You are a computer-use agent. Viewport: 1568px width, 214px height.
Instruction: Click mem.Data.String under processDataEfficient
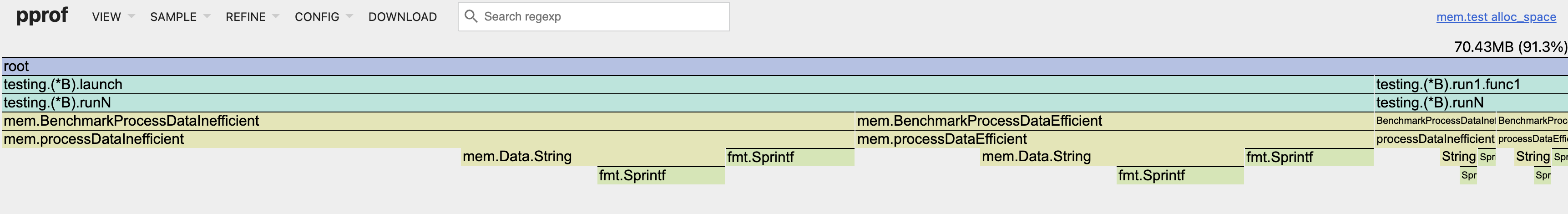1112,157
